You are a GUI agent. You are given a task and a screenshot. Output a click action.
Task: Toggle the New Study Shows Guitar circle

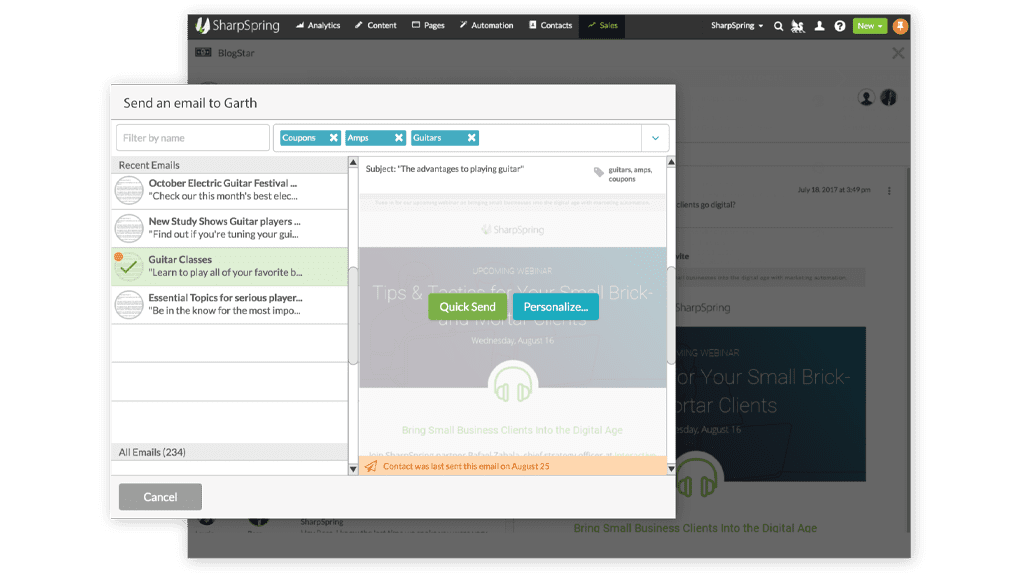coord(129,229)
